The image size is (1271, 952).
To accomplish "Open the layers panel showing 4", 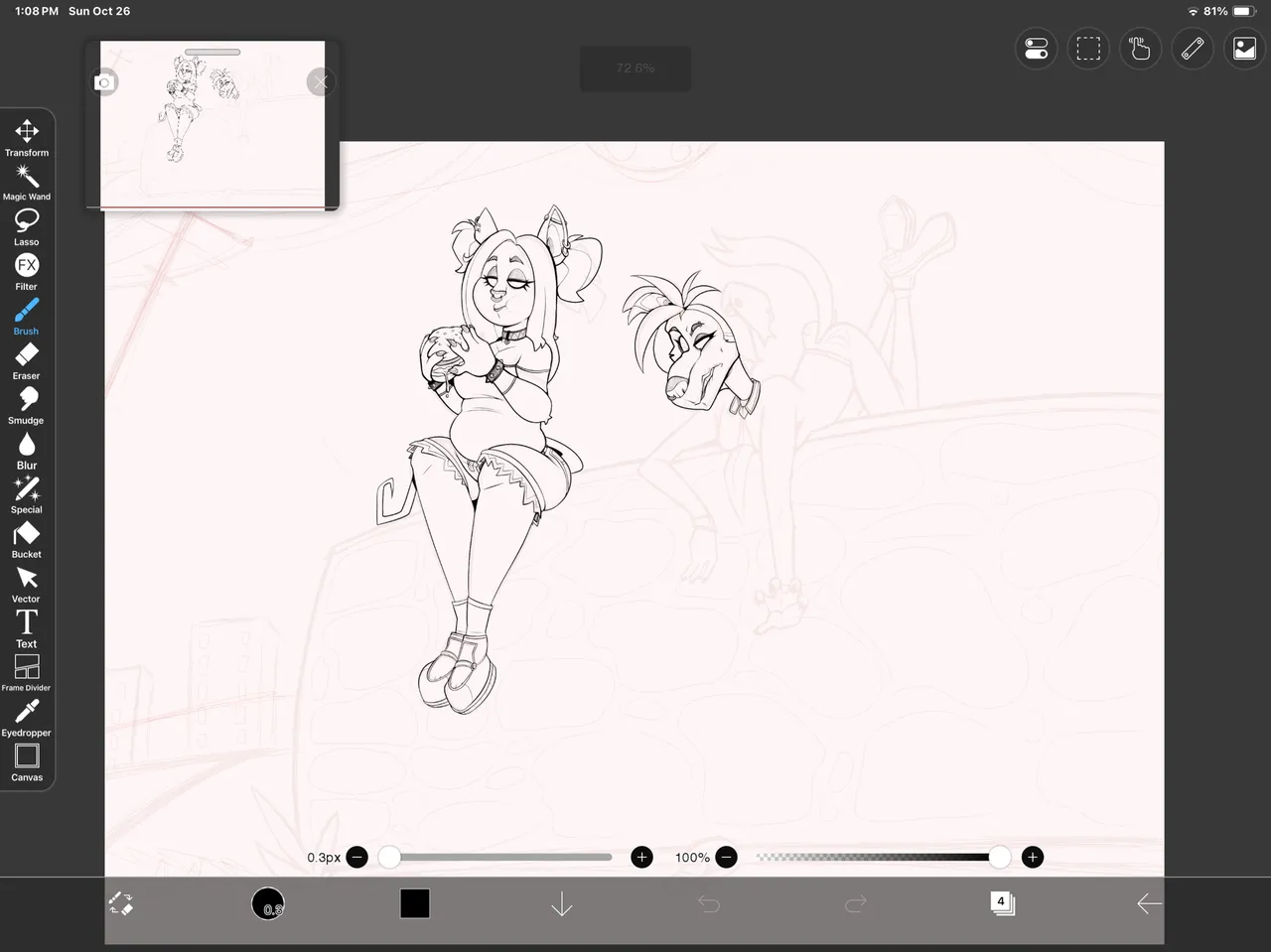I will [x=1002, y=903].
